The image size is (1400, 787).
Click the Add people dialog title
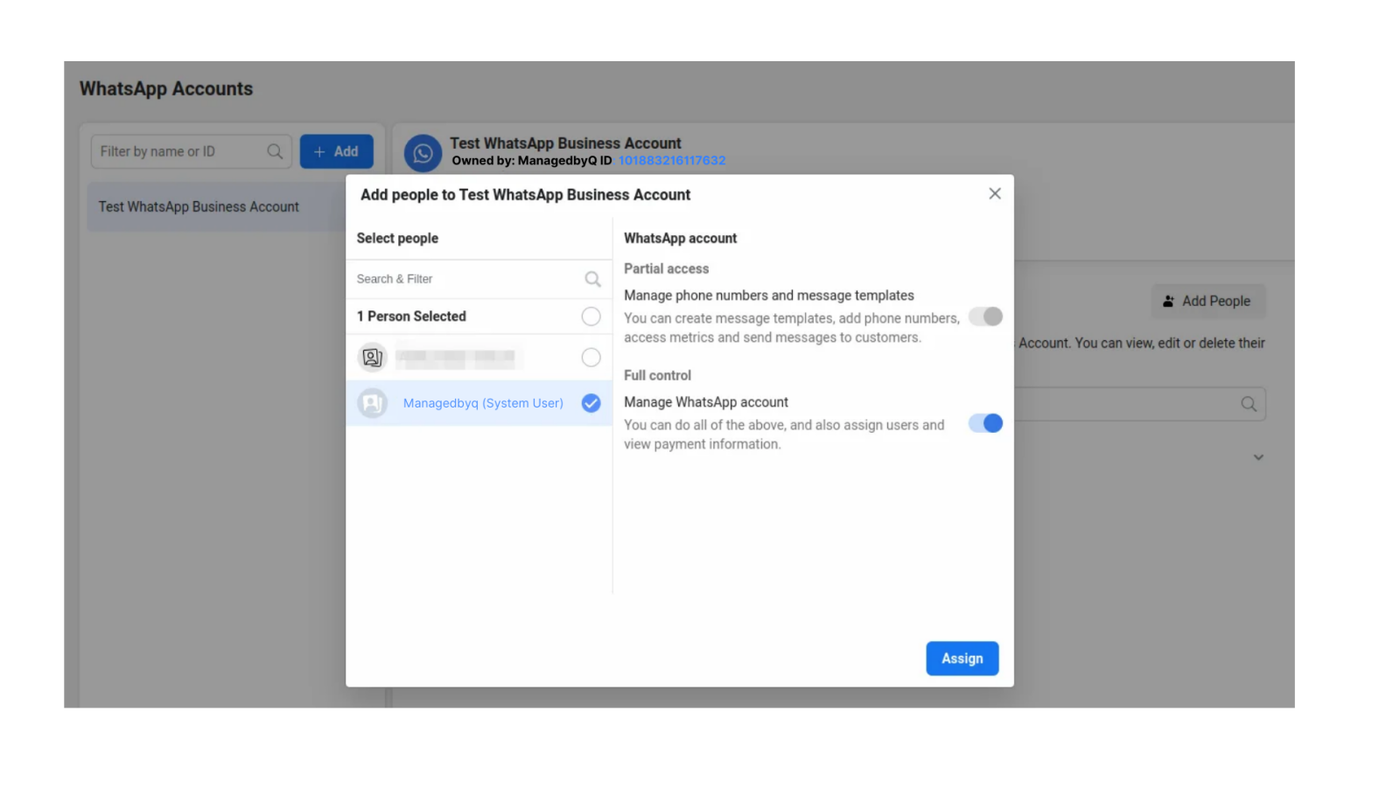click(525, 195)
